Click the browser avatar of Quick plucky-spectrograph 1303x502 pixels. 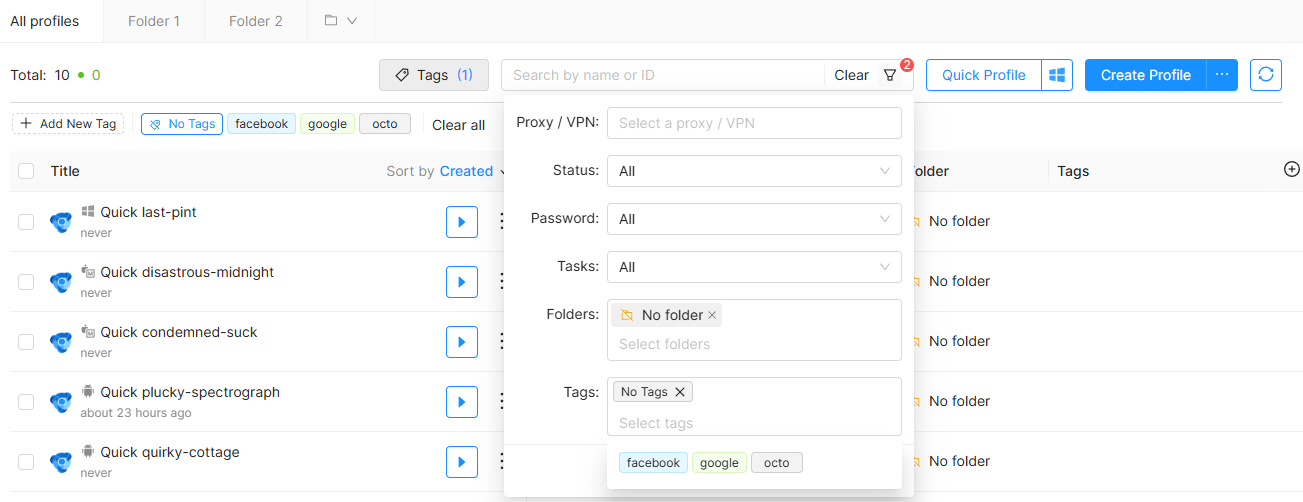coord(61,402)
